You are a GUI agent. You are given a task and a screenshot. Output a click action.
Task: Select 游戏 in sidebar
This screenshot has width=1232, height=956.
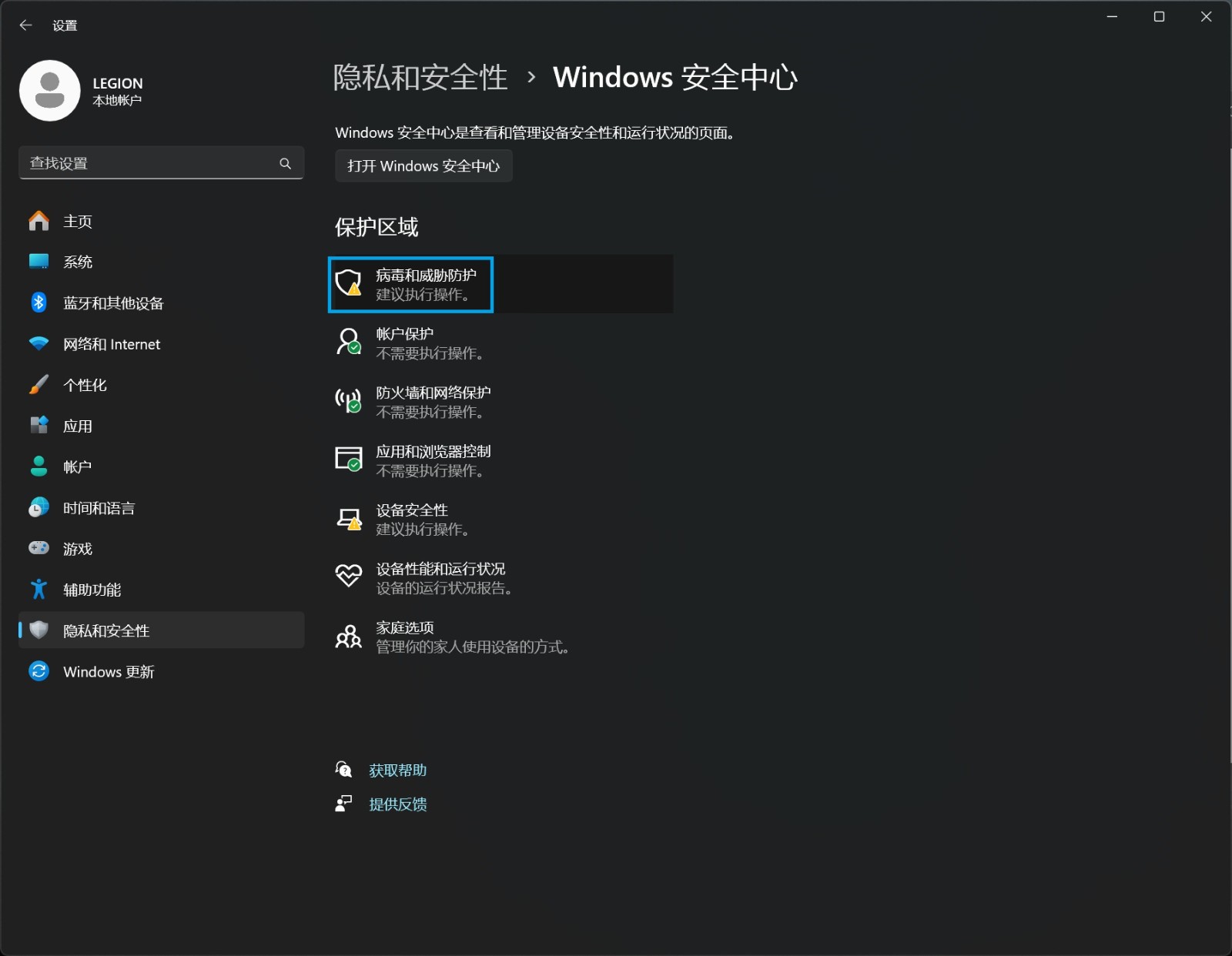(162, 548)
